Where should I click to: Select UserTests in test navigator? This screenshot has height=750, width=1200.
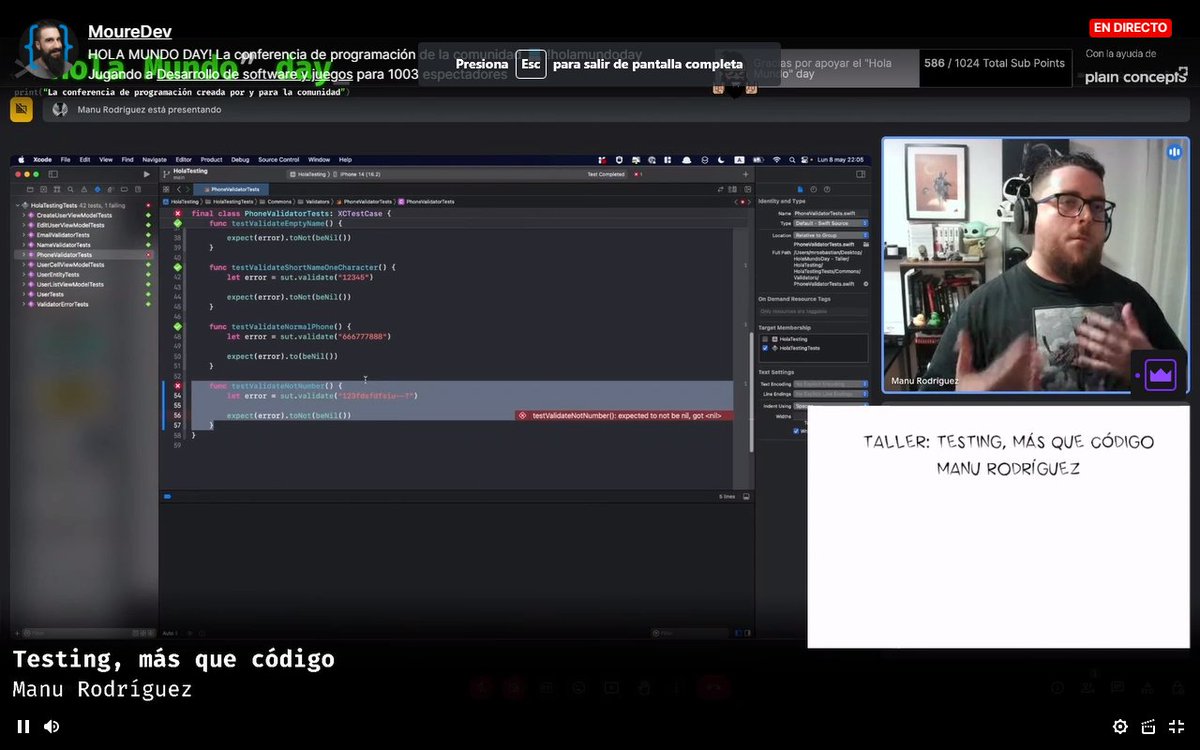pyautogui.click(x=50, y=294)
